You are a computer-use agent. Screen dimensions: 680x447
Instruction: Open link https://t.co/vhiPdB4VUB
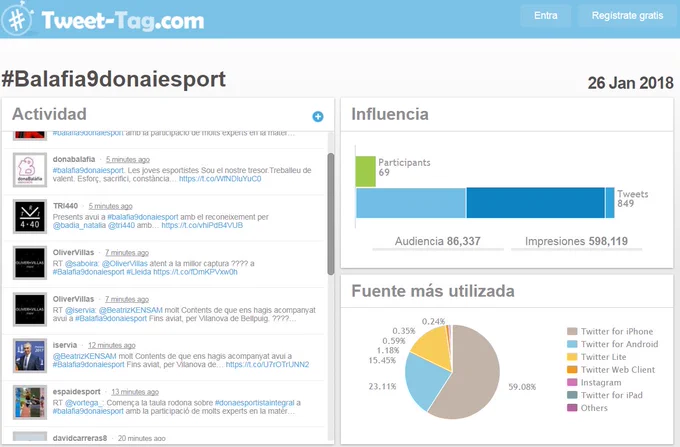202,225
